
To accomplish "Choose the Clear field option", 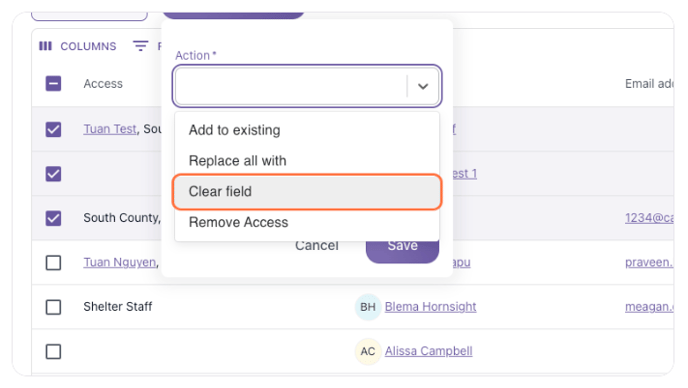I will tap(307, 191).
